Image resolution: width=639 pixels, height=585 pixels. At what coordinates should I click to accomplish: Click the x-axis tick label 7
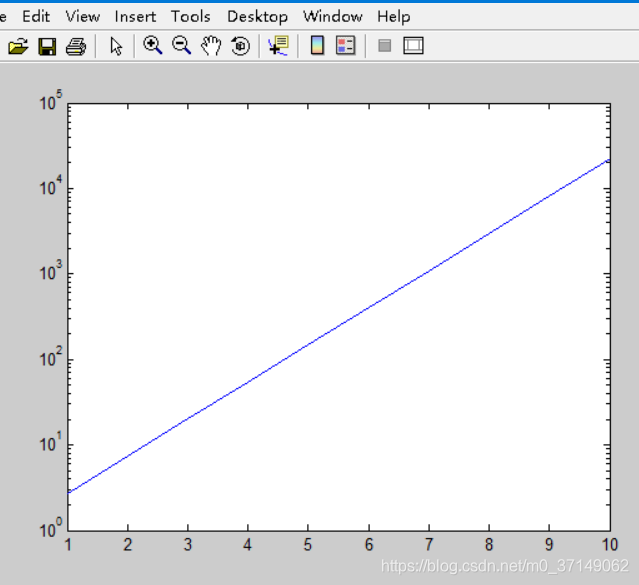click(x=429, y=545)
